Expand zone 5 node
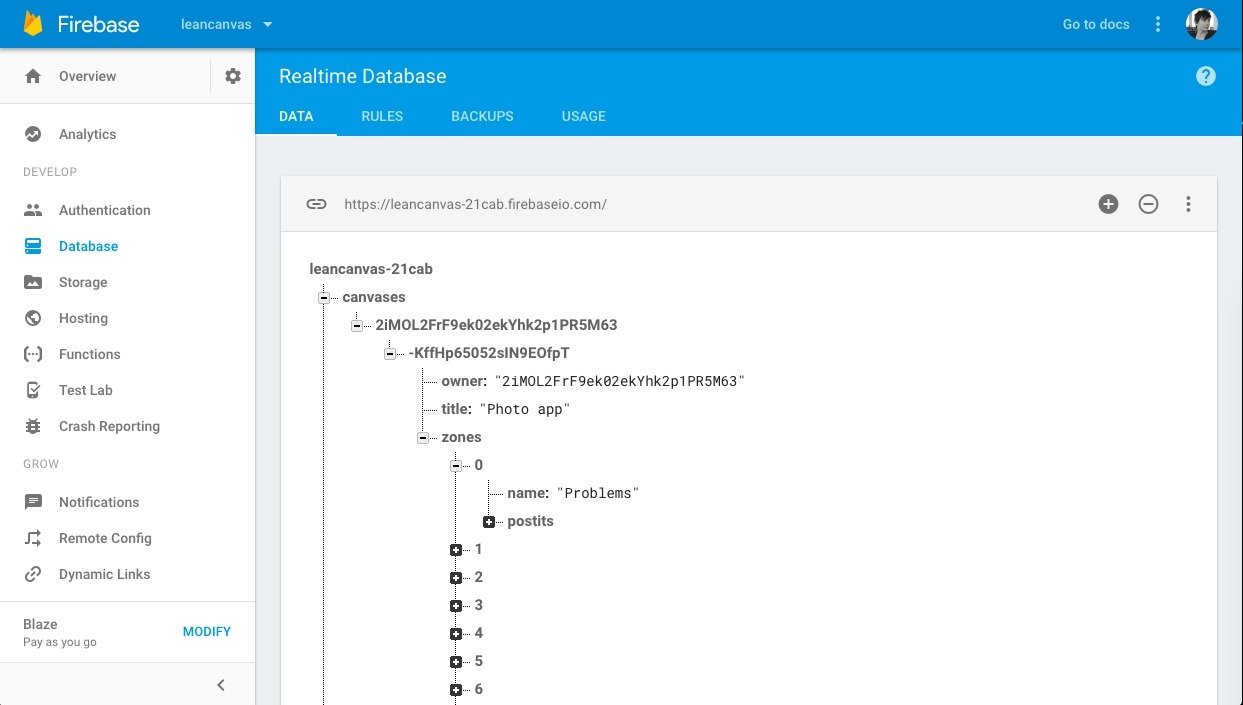Screen dimensions: 1243x705 (x=455, y=662)
